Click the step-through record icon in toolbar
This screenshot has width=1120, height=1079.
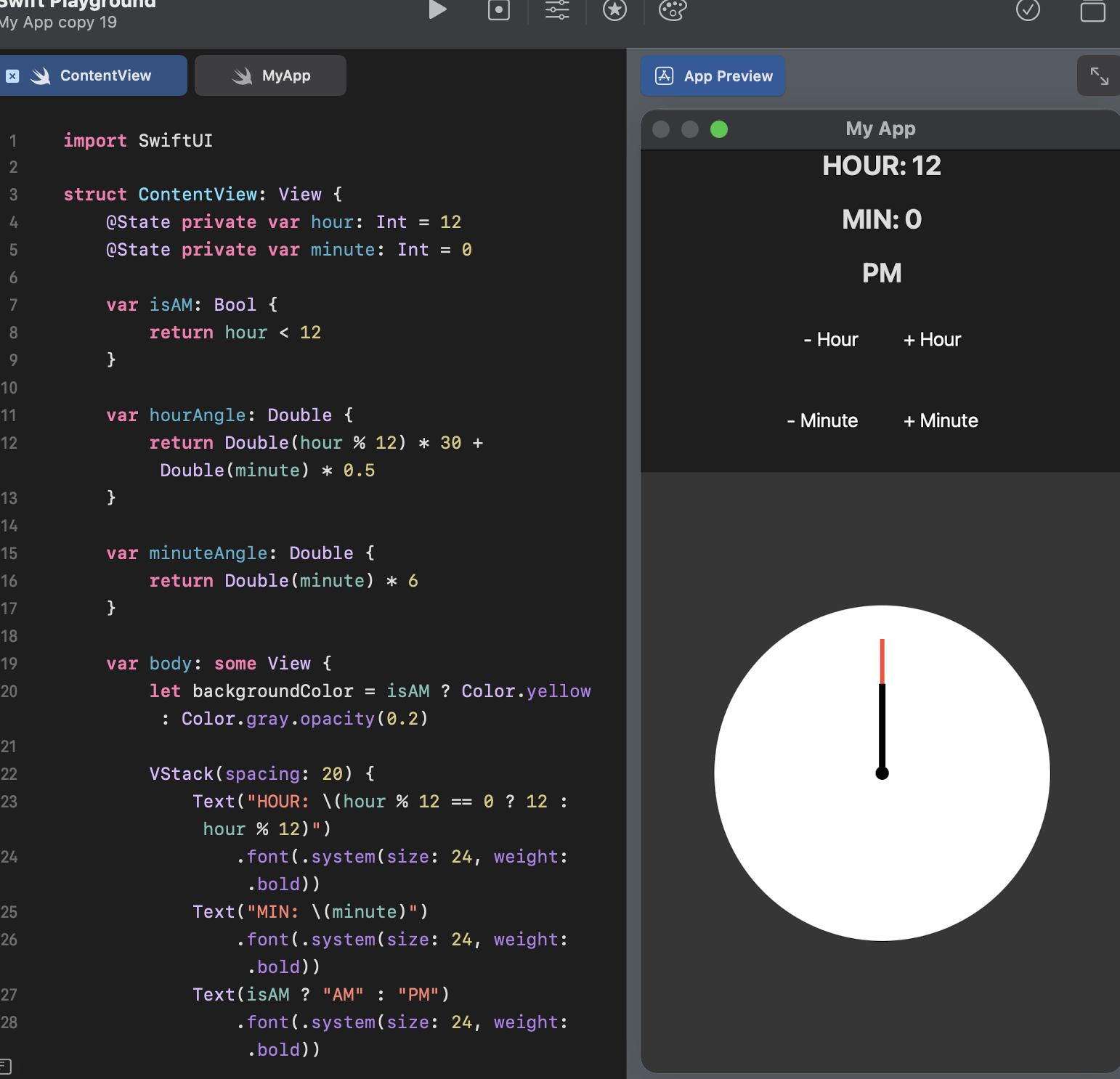[x=498, y=10]
